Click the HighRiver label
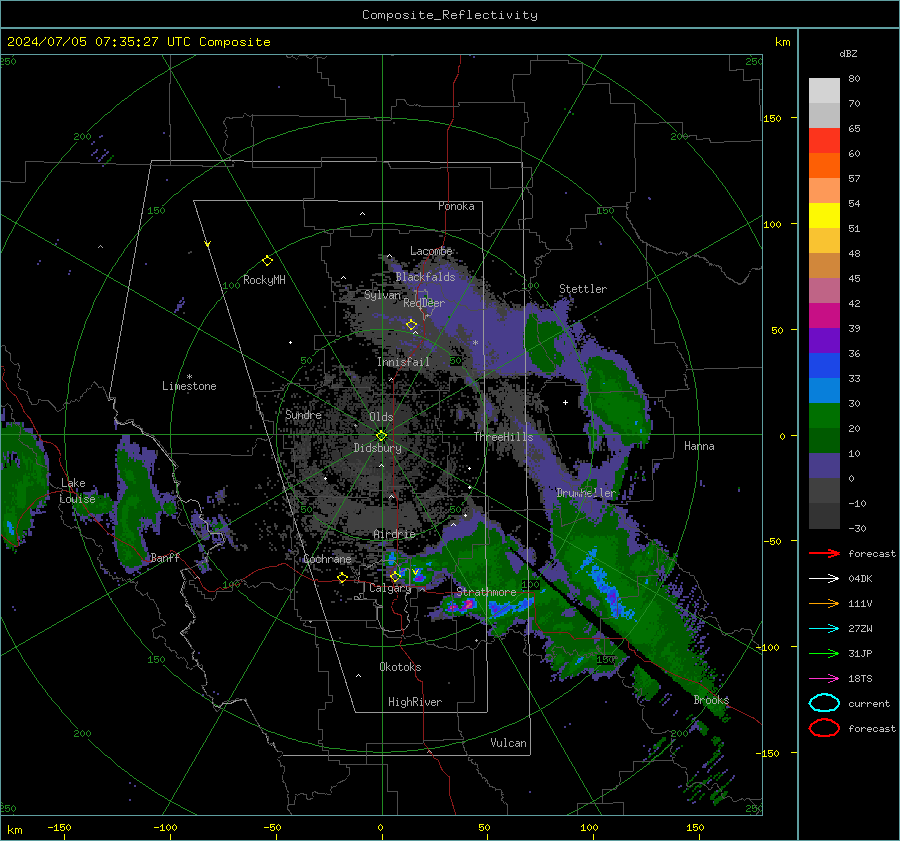900x841 pixels. pos(415,702)
